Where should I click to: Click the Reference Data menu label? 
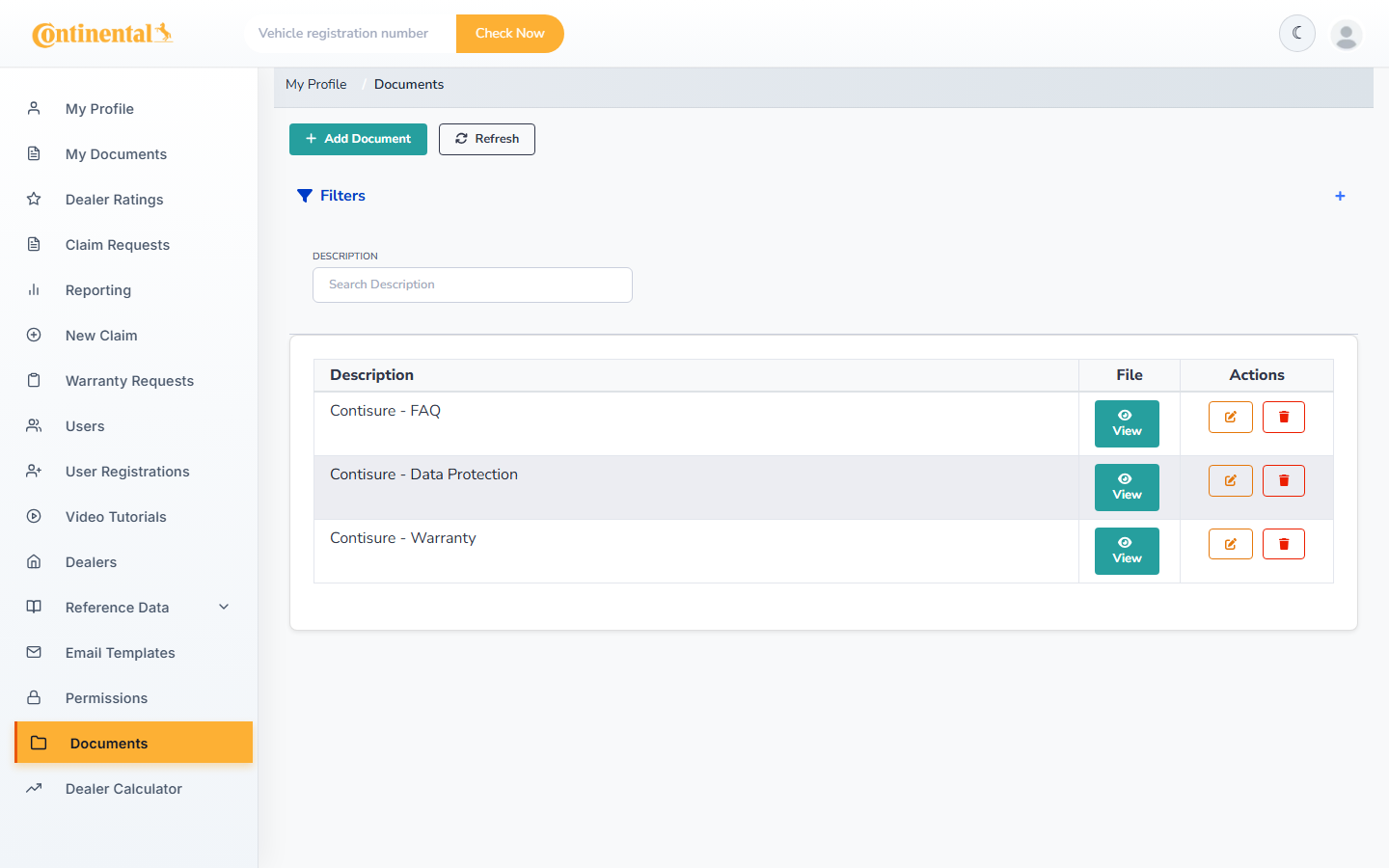(118, 608)
